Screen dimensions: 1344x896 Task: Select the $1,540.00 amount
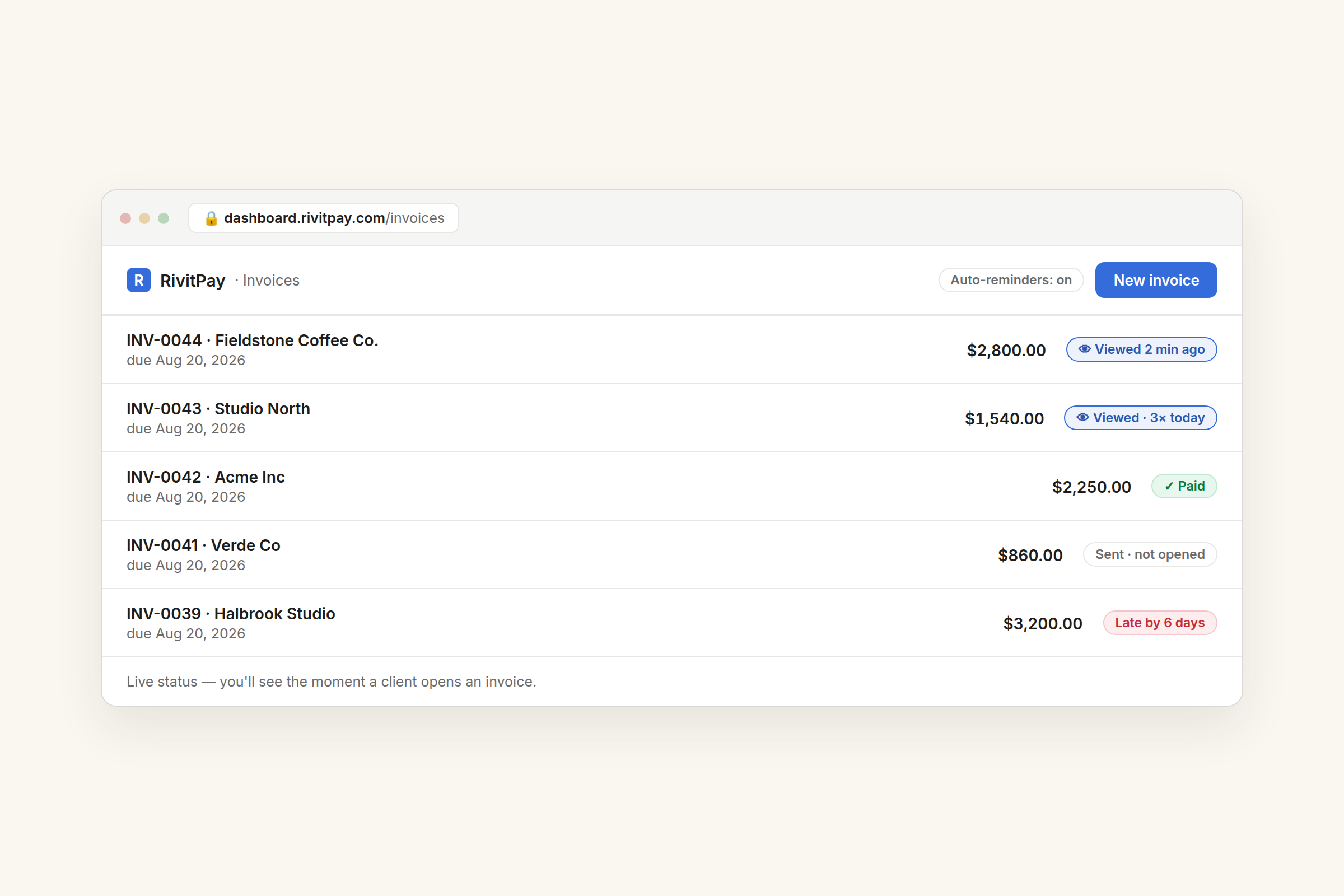[1004, 419]
